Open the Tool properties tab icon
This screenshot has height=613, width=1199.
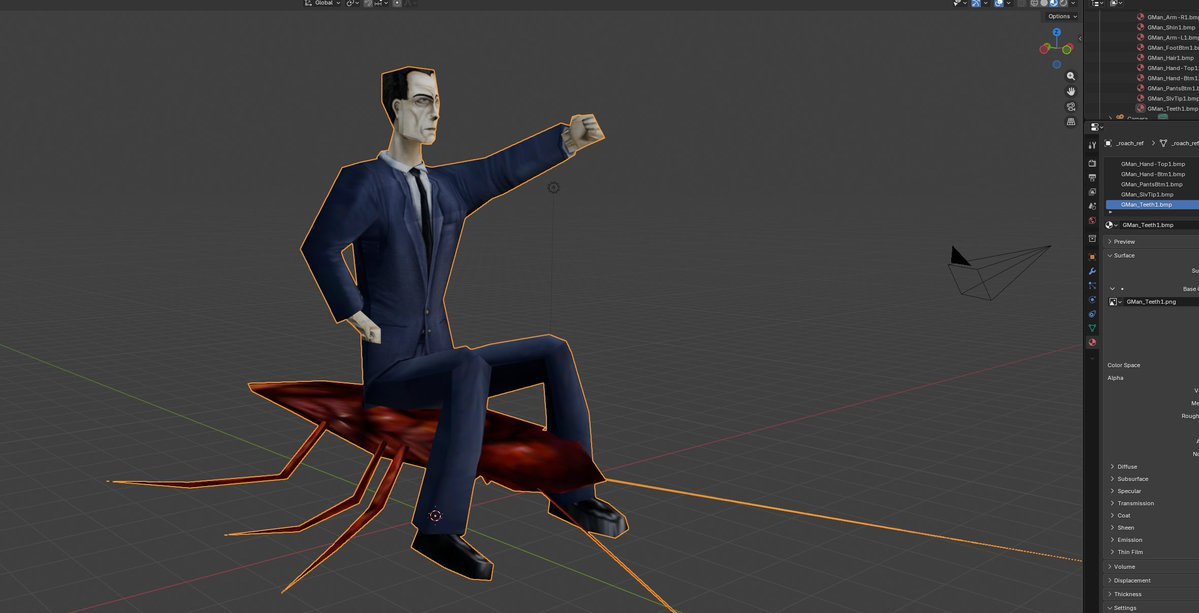[x=1092, y=144]
